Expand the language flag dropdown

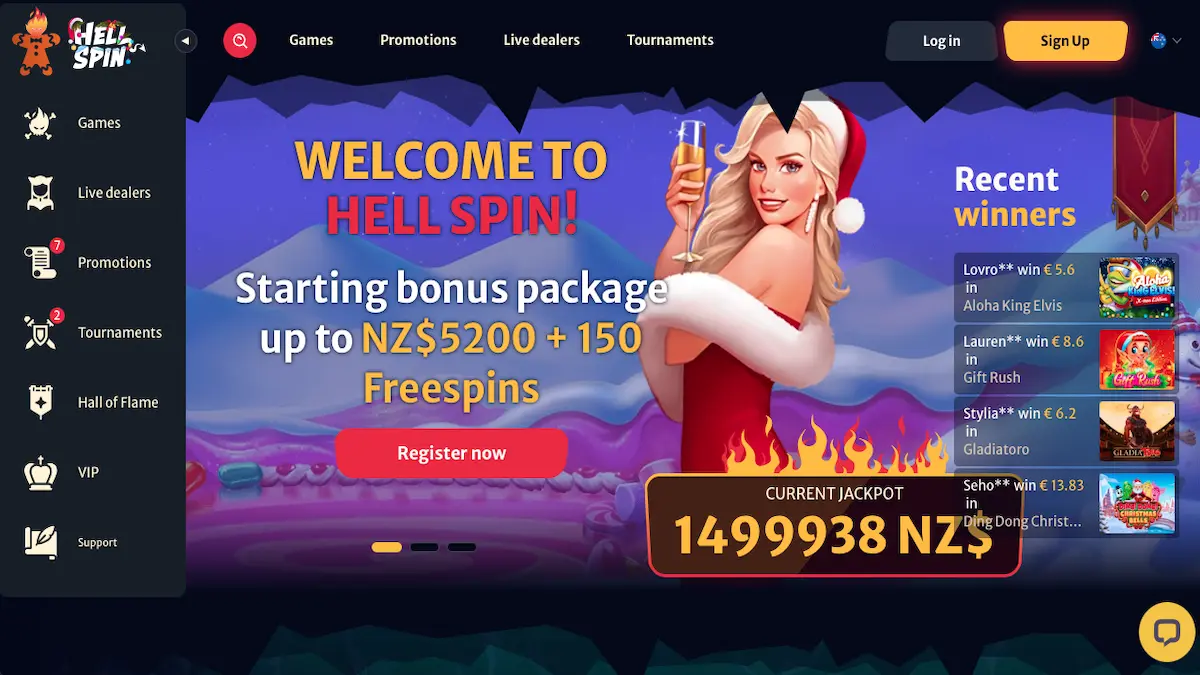(x=1166, y=41)
